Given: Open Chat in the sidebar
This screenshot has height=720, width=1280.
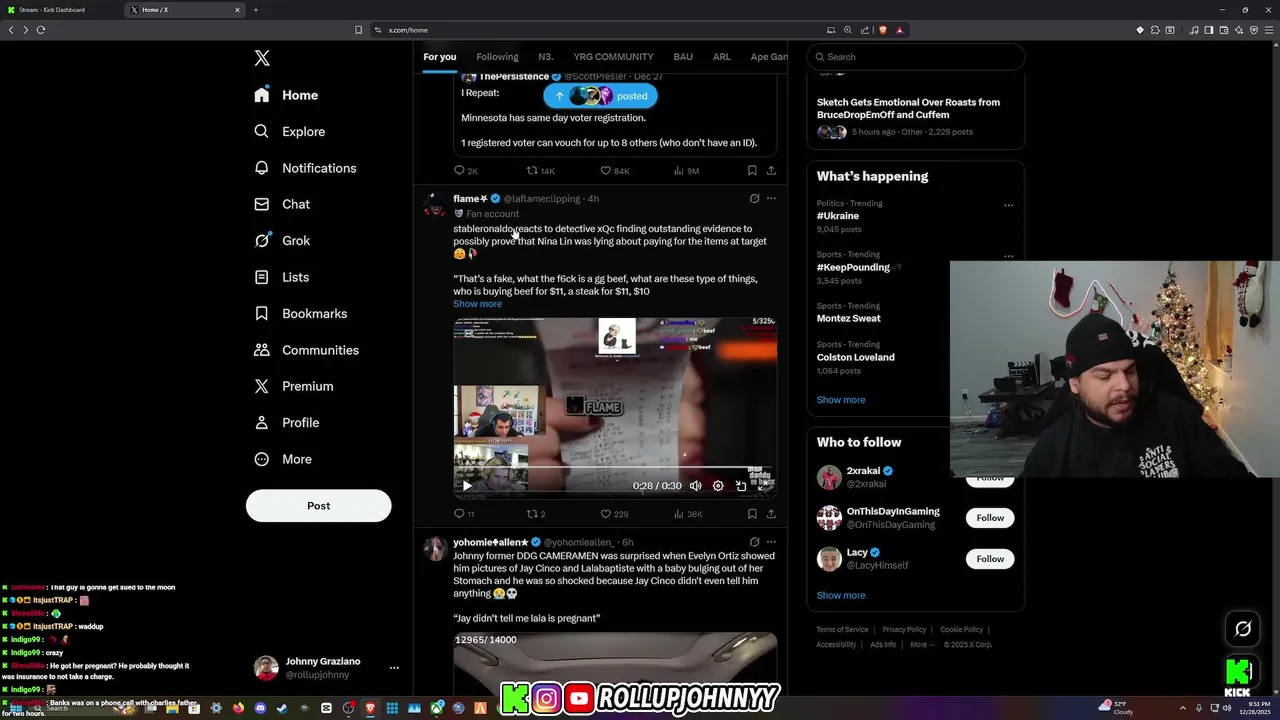Looking at the screenshot, I should click(x=282, y=204).
